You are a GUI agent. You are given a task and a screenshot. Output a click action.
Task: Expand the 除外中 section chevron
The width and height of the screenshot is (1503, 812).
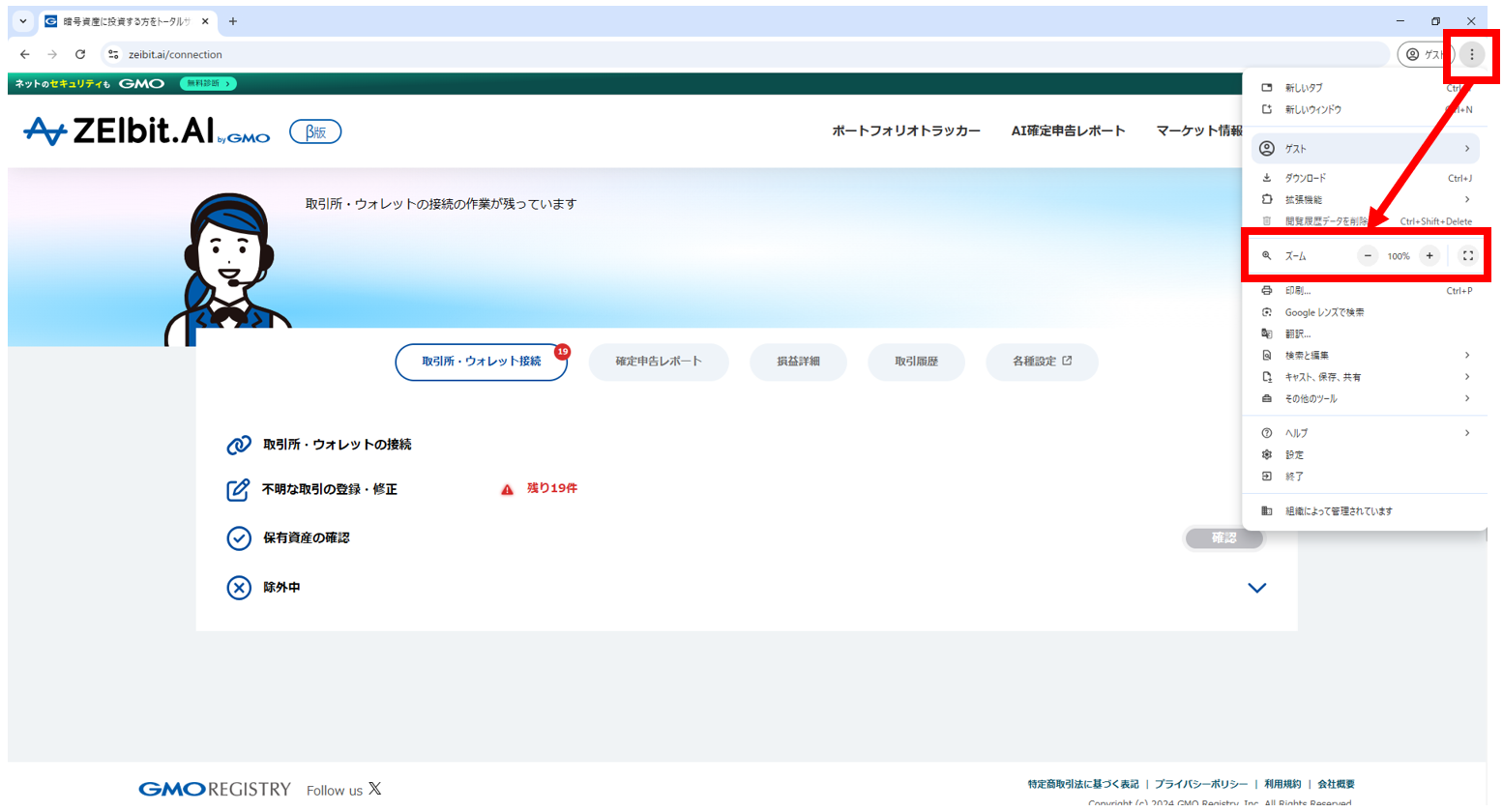pos(1257,588)
